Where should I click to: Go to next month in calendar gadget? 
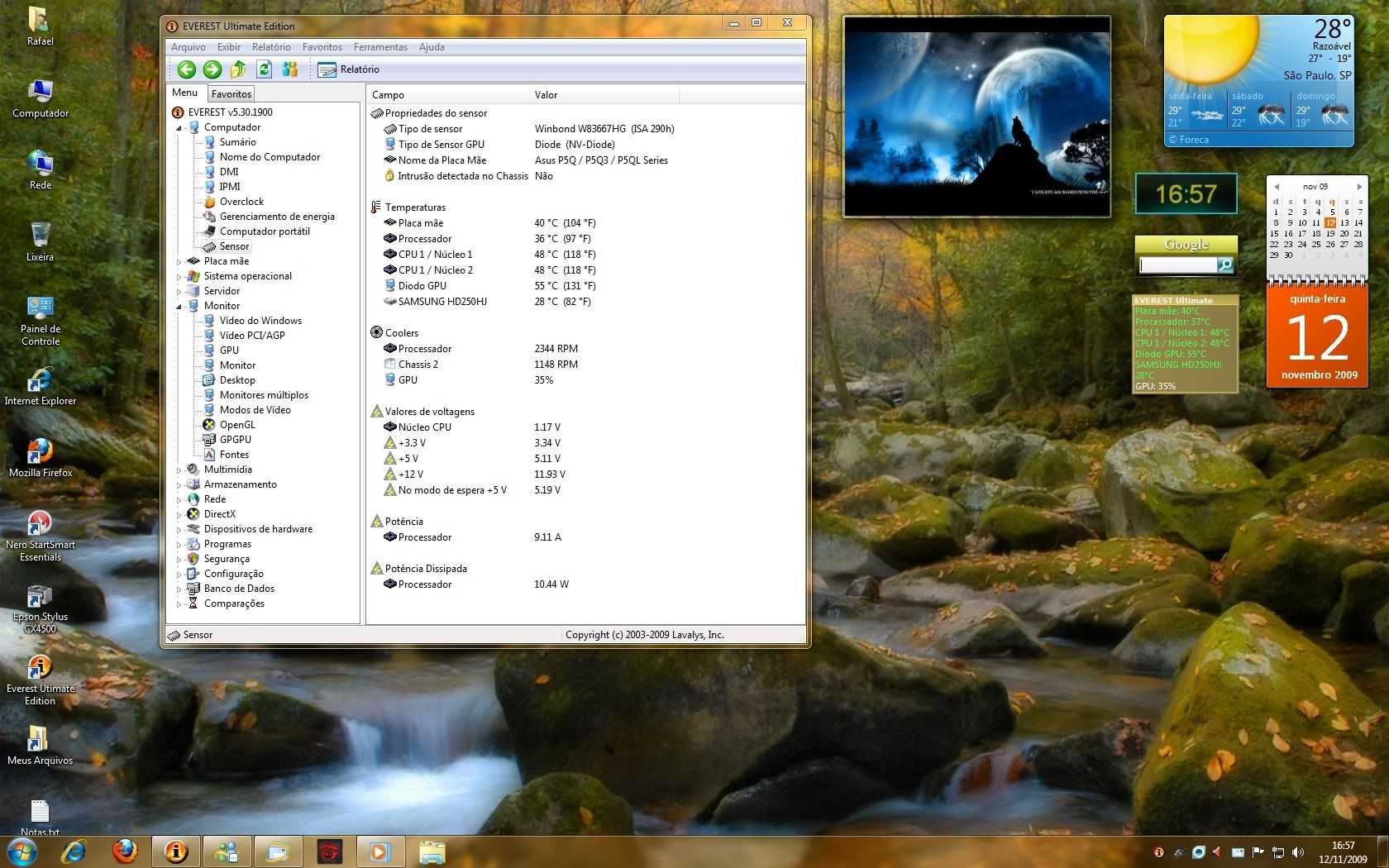[1359, 187]
